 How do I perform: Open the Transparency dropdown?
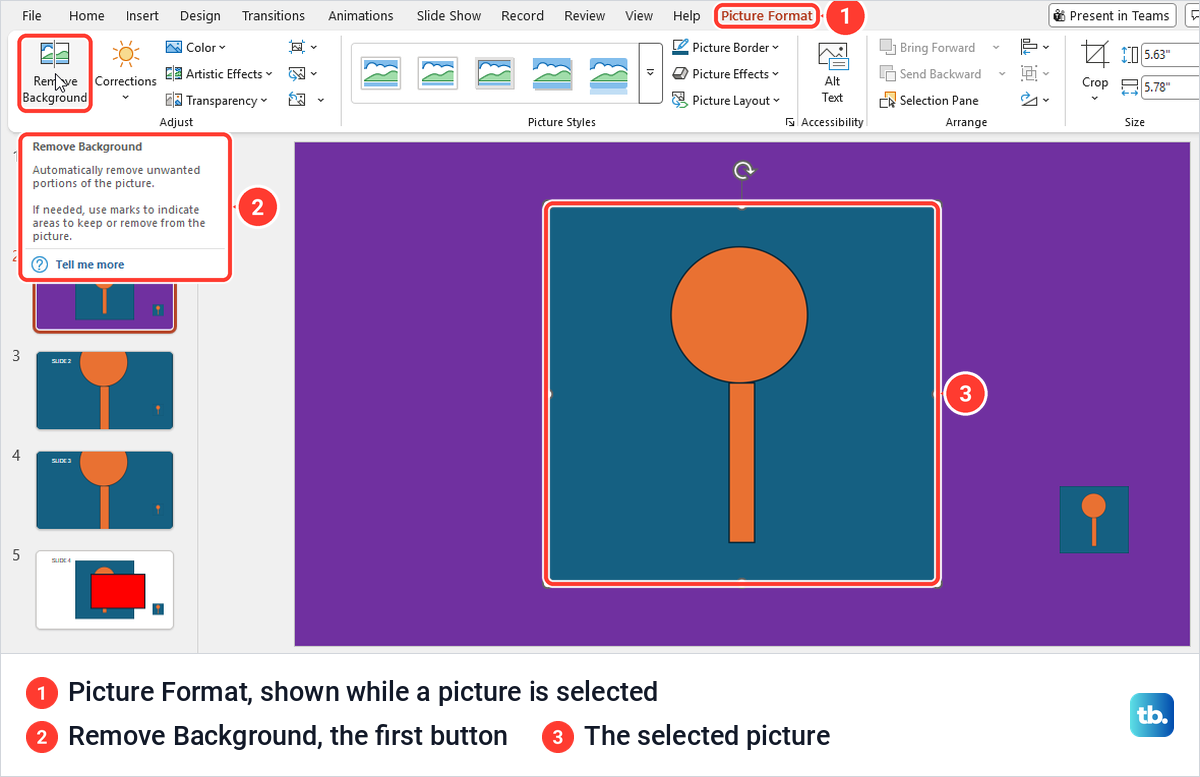217,100
